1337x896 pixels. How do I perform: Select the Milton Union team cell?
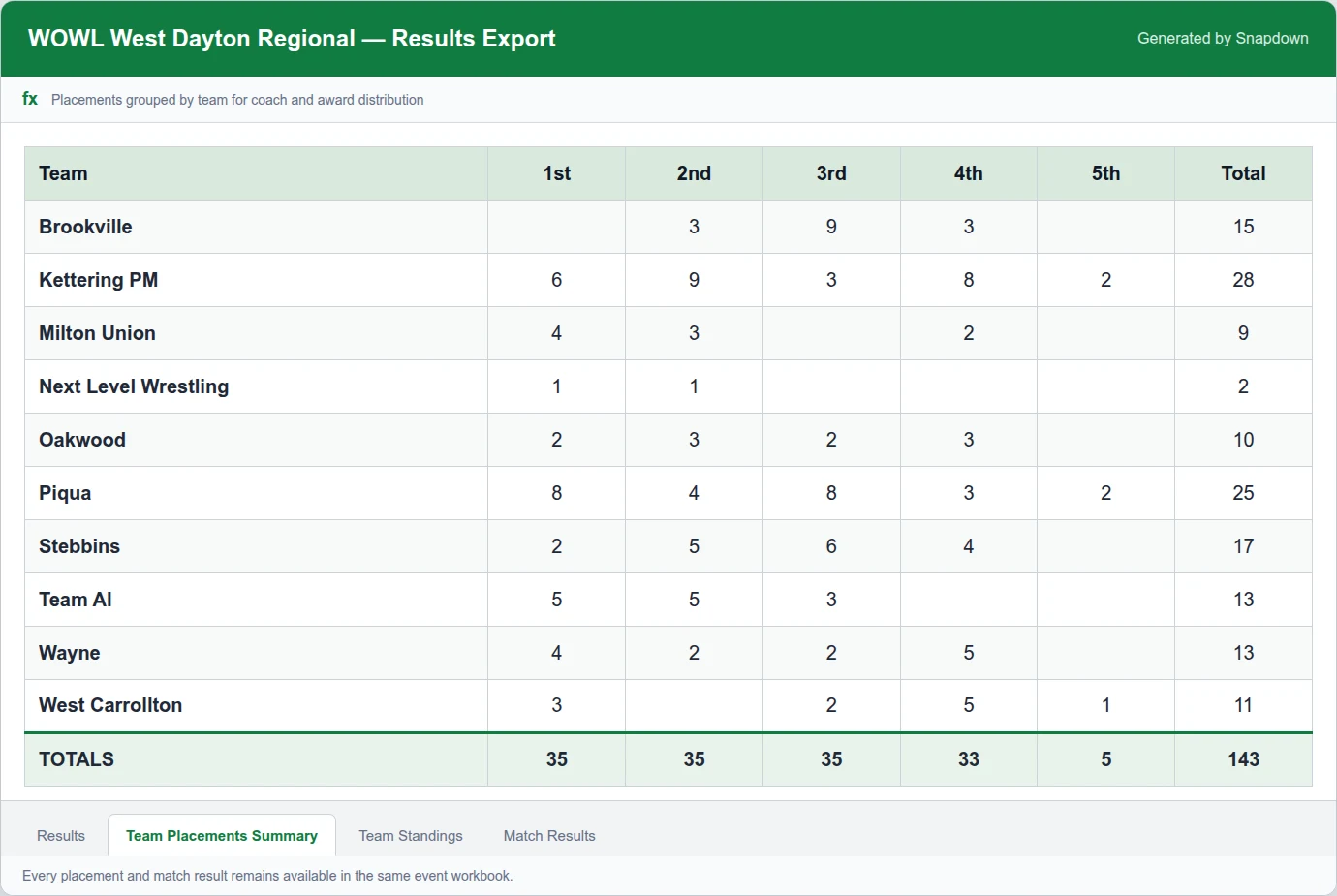(257, 333)
